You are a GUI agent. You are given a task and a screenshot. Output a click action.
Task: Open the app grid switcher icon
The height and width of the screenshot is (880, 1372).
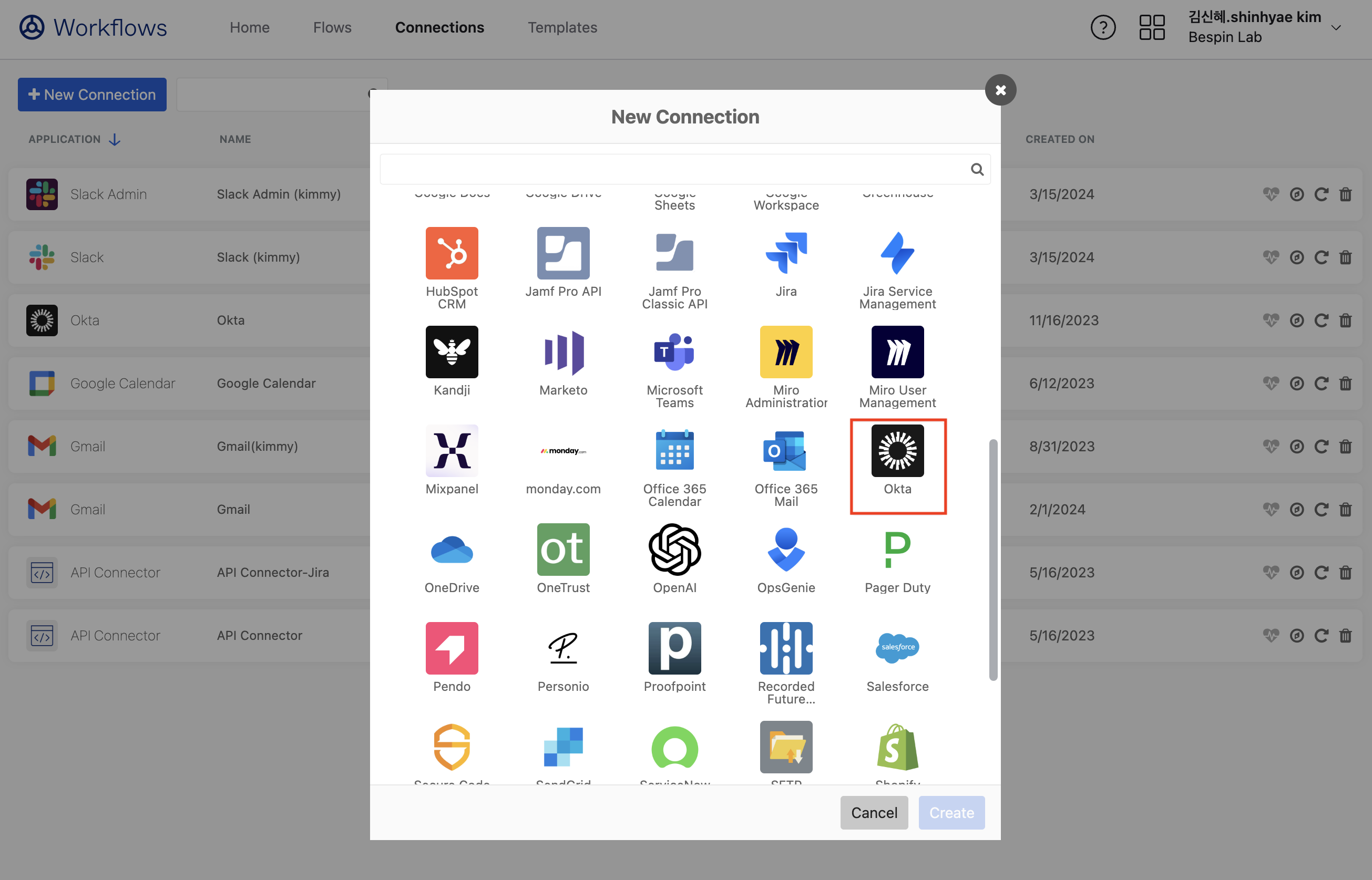click(x=1151, y=27)
